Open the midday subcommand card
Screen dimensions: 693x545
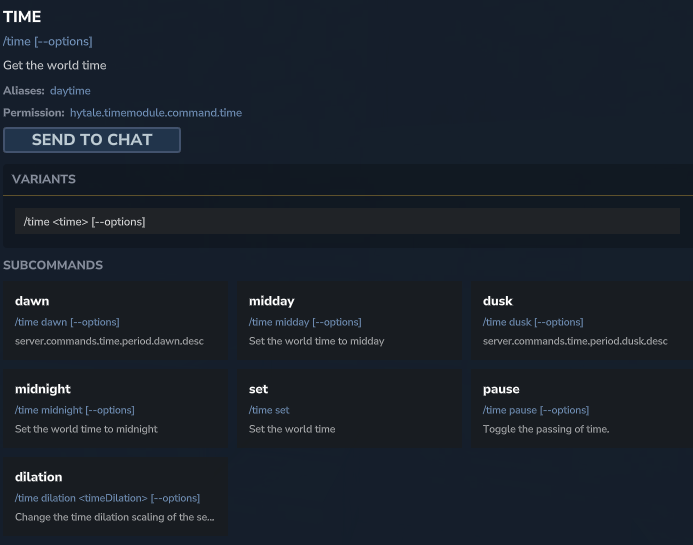pos(349,321)
